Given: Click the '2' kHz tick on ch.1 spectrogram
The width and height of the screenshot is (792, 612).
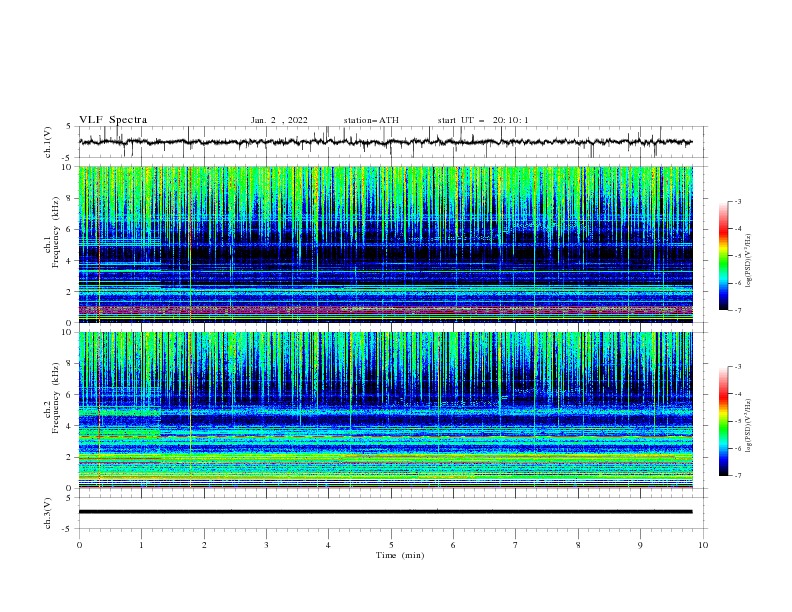Looking at the screenshot, I should (x=70, y=292).
